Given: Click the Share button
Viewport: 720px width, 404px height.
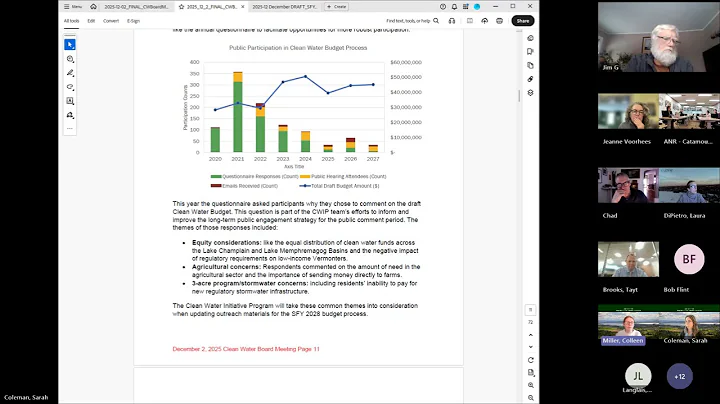Looking at the screenshot, I should pyautogui.click(x=523, y=21).
